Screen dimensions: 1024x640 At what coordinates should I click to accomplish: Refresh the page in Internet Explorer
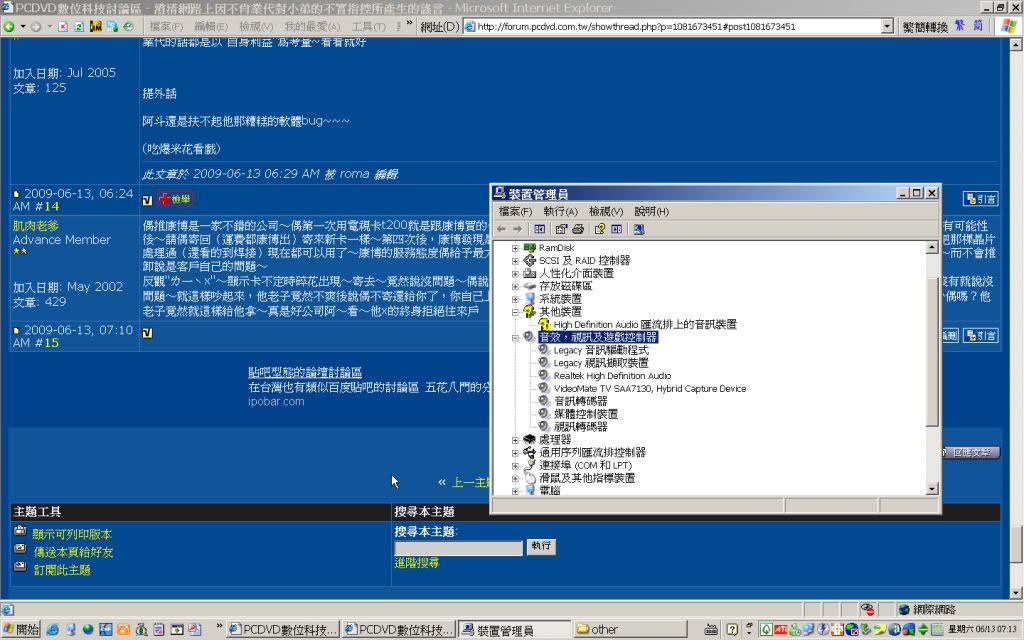tap(79, 27)
